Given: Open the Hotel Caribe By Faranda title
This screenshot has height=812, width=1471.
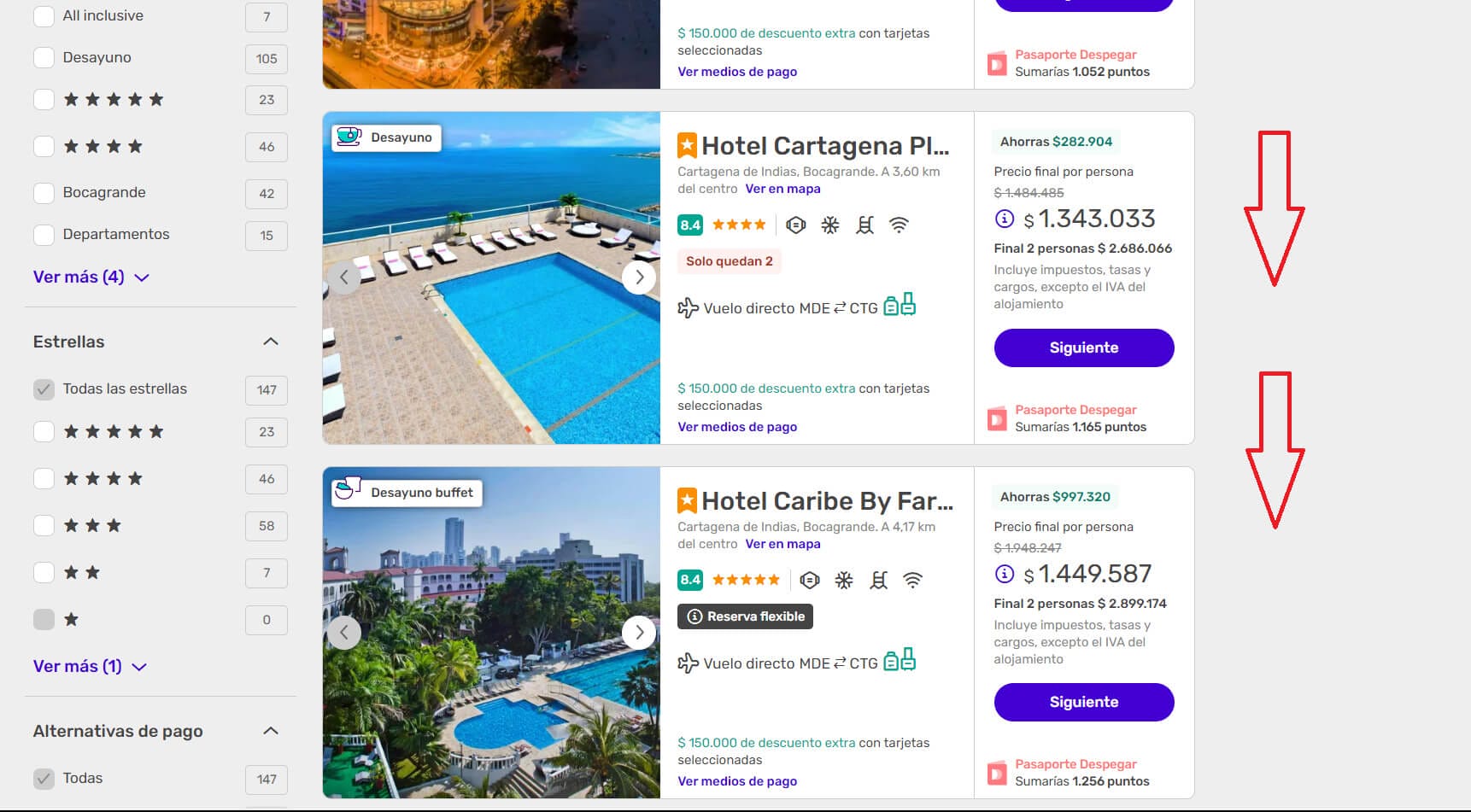Looking at the screenshot, I should pos(827,501).
